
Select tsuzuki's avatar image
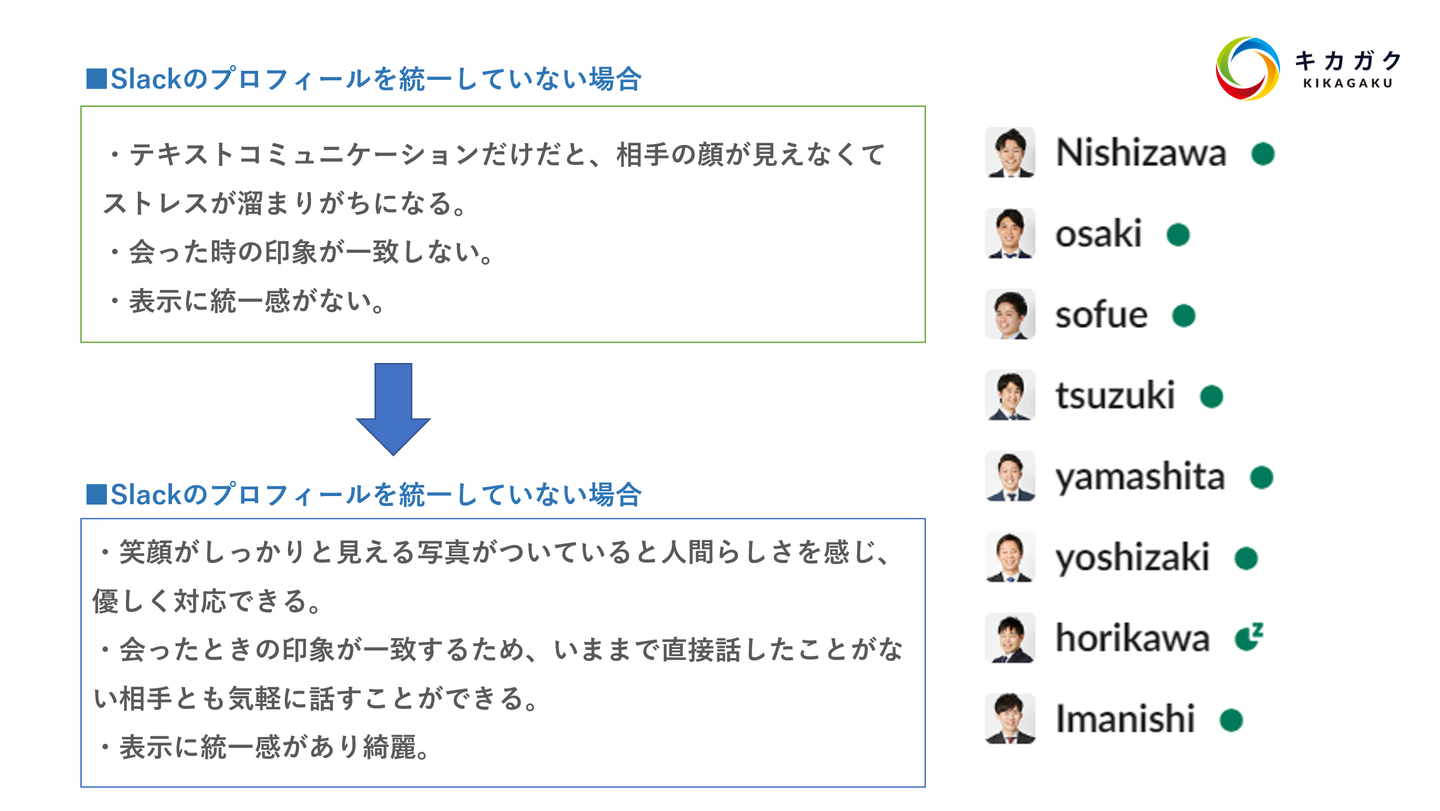1010,396
